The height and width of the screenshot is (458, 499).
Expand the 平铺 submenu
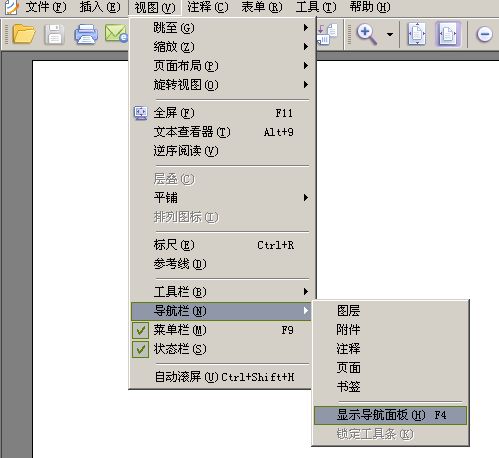pos(221,198)
